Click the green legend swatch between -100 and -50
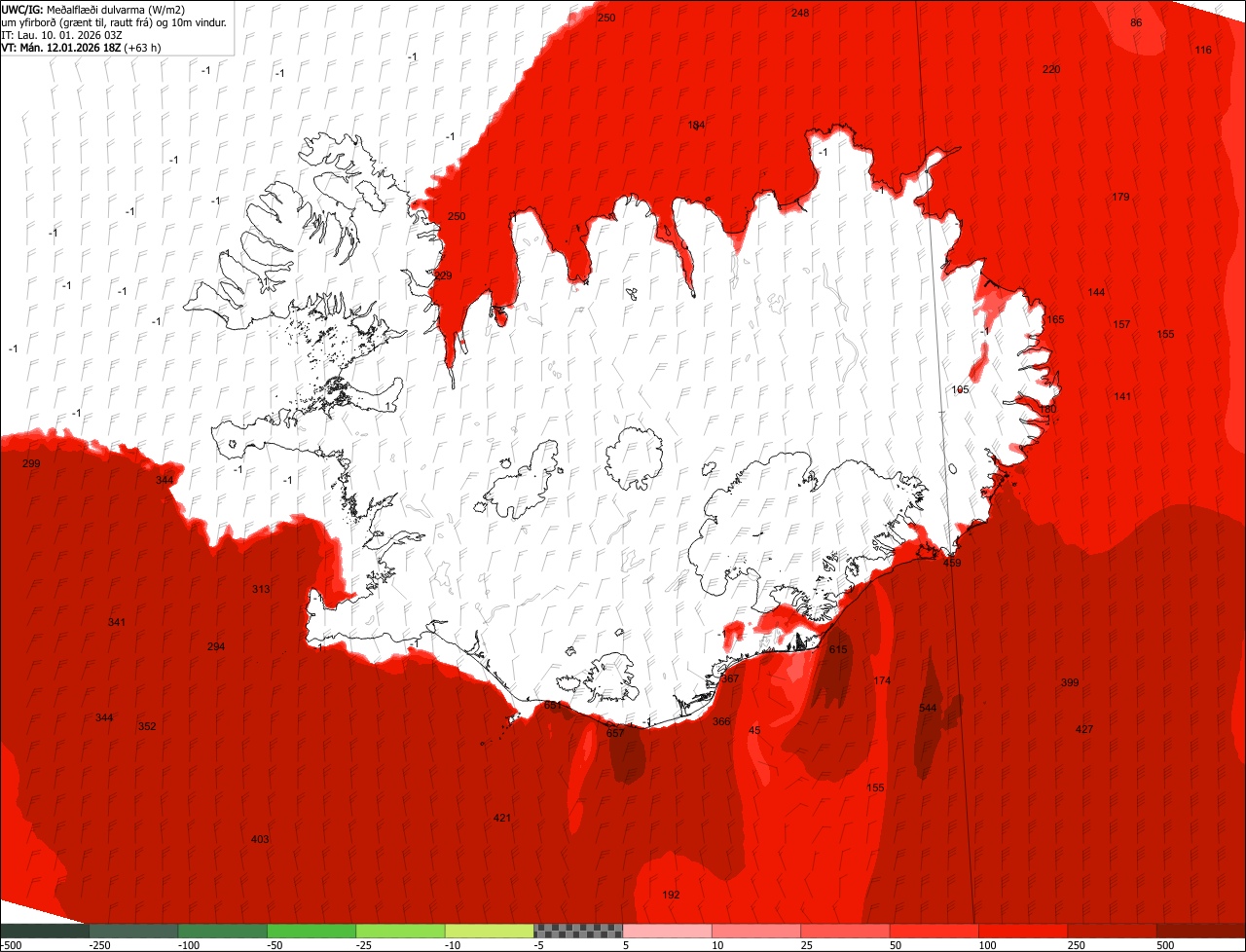The height and width of the screenshot is (952, 1246). coord(222,931)
